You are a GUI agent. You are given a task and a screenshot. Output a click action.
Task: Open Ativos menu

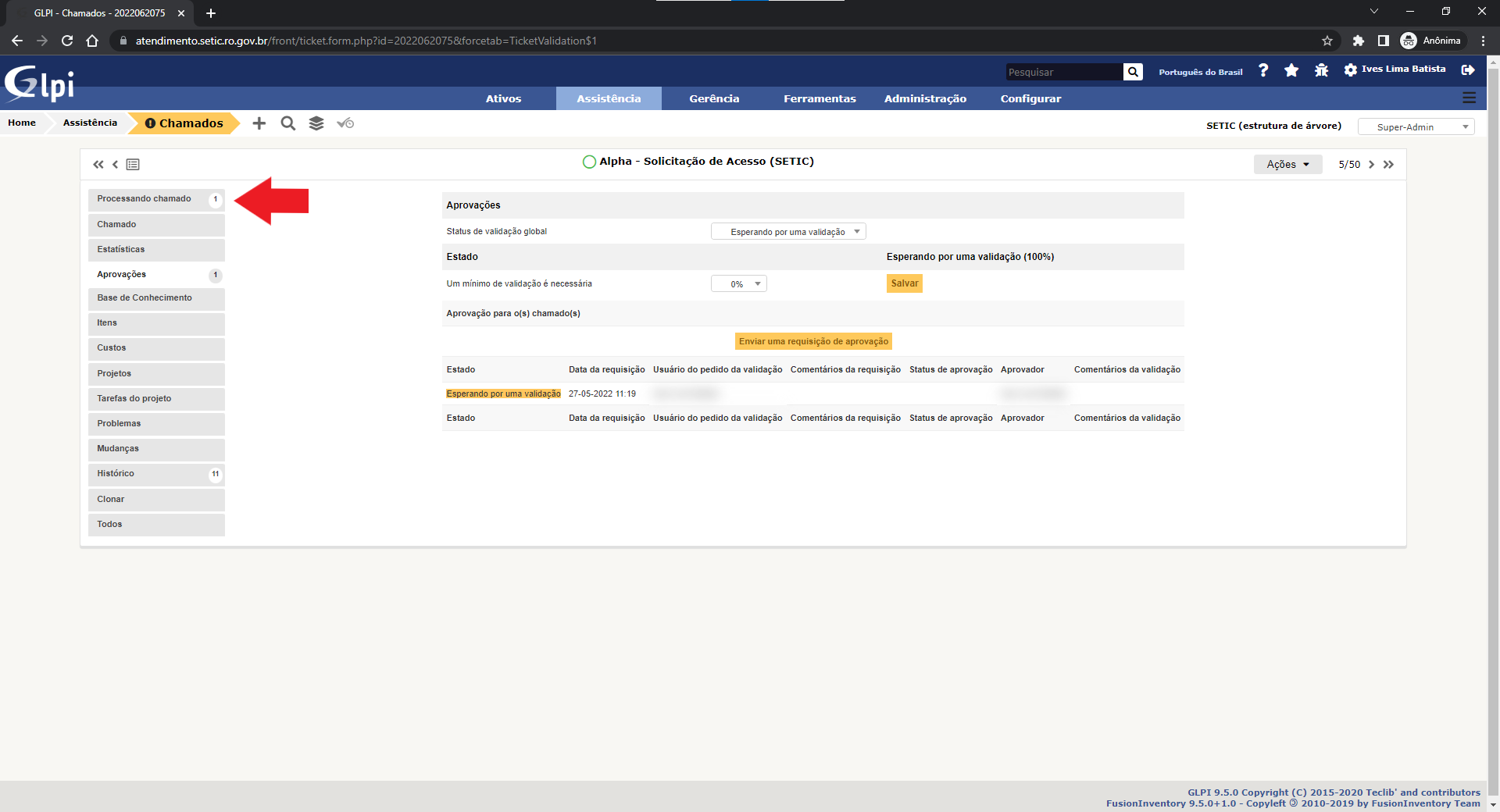pyautogui.click(x=503, y=98)
